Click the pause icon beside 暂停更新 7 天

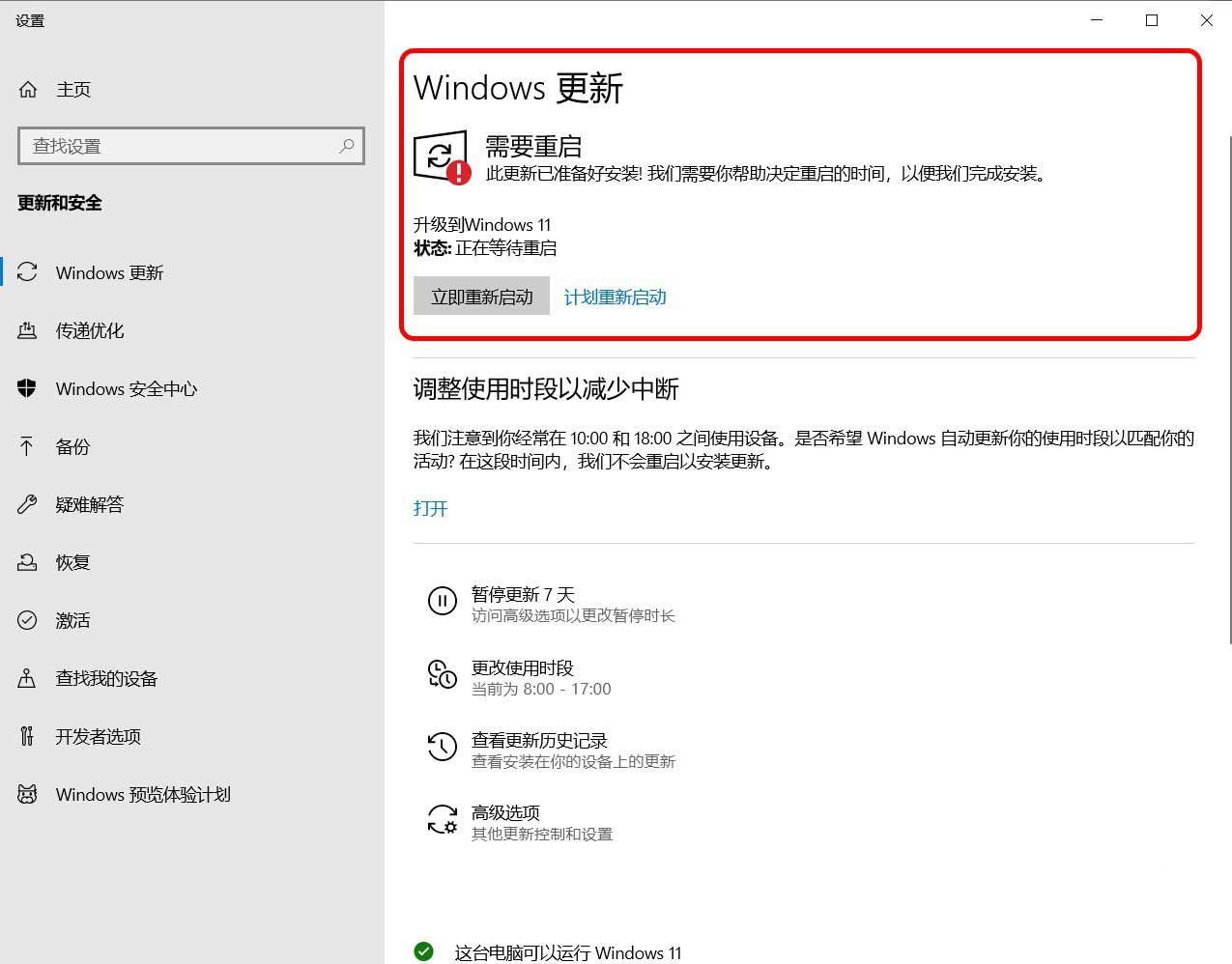442,601
